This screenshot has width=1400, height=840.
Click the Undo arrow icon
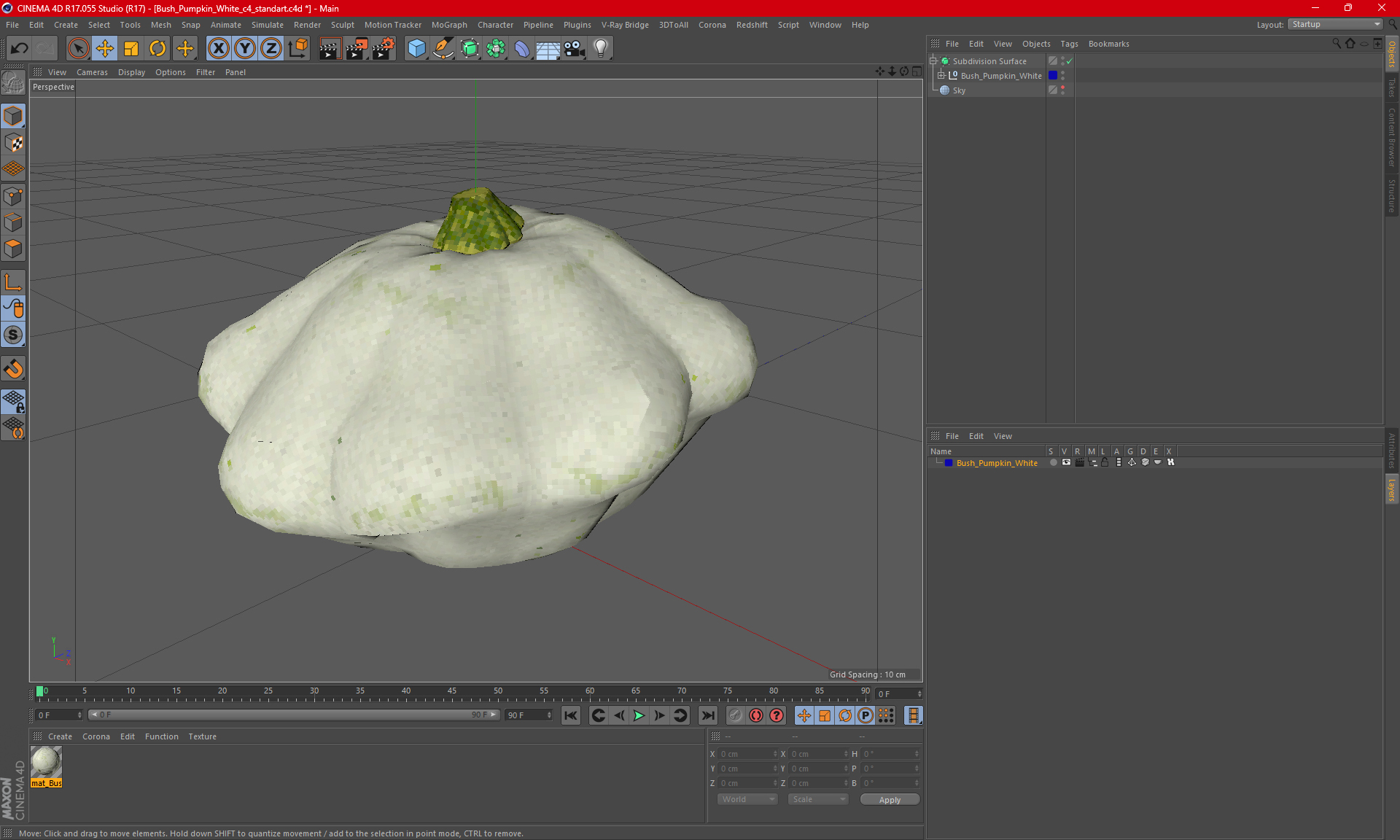click(20, 49)
